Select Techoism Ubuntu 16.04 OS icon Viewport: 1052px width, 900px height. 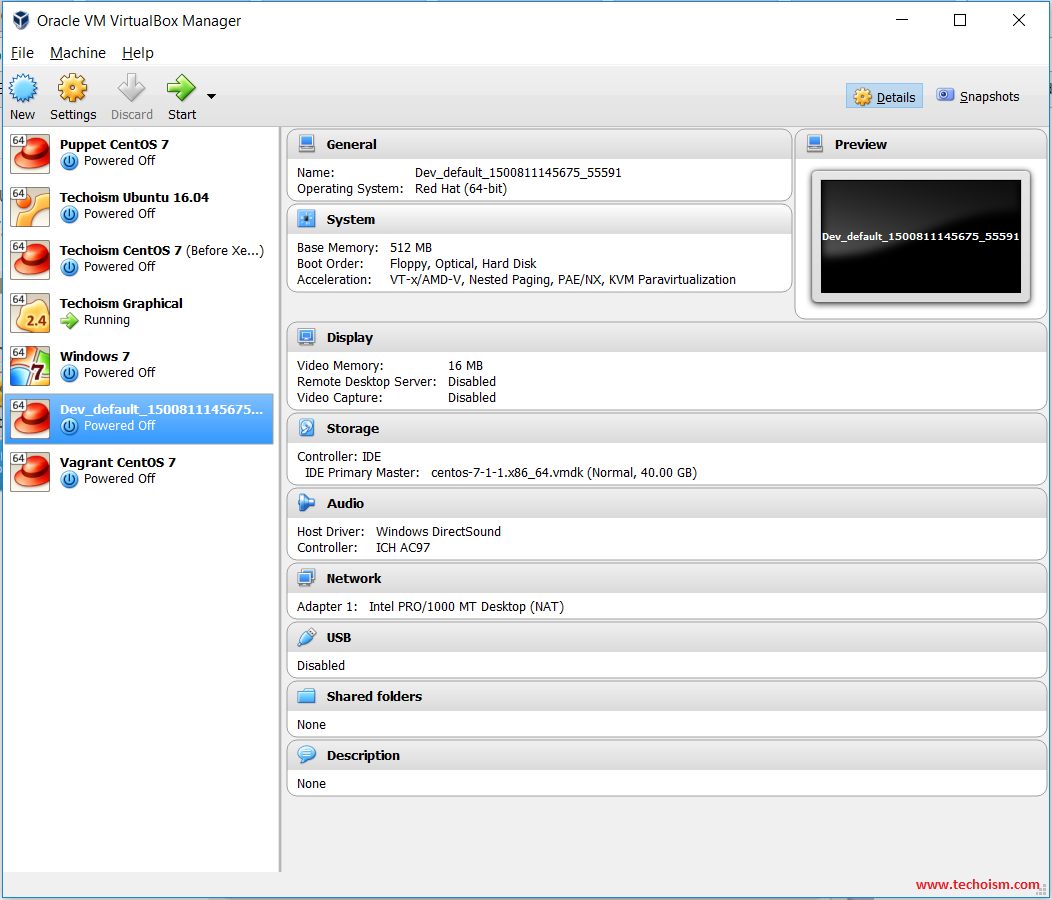tap(30, 206)
